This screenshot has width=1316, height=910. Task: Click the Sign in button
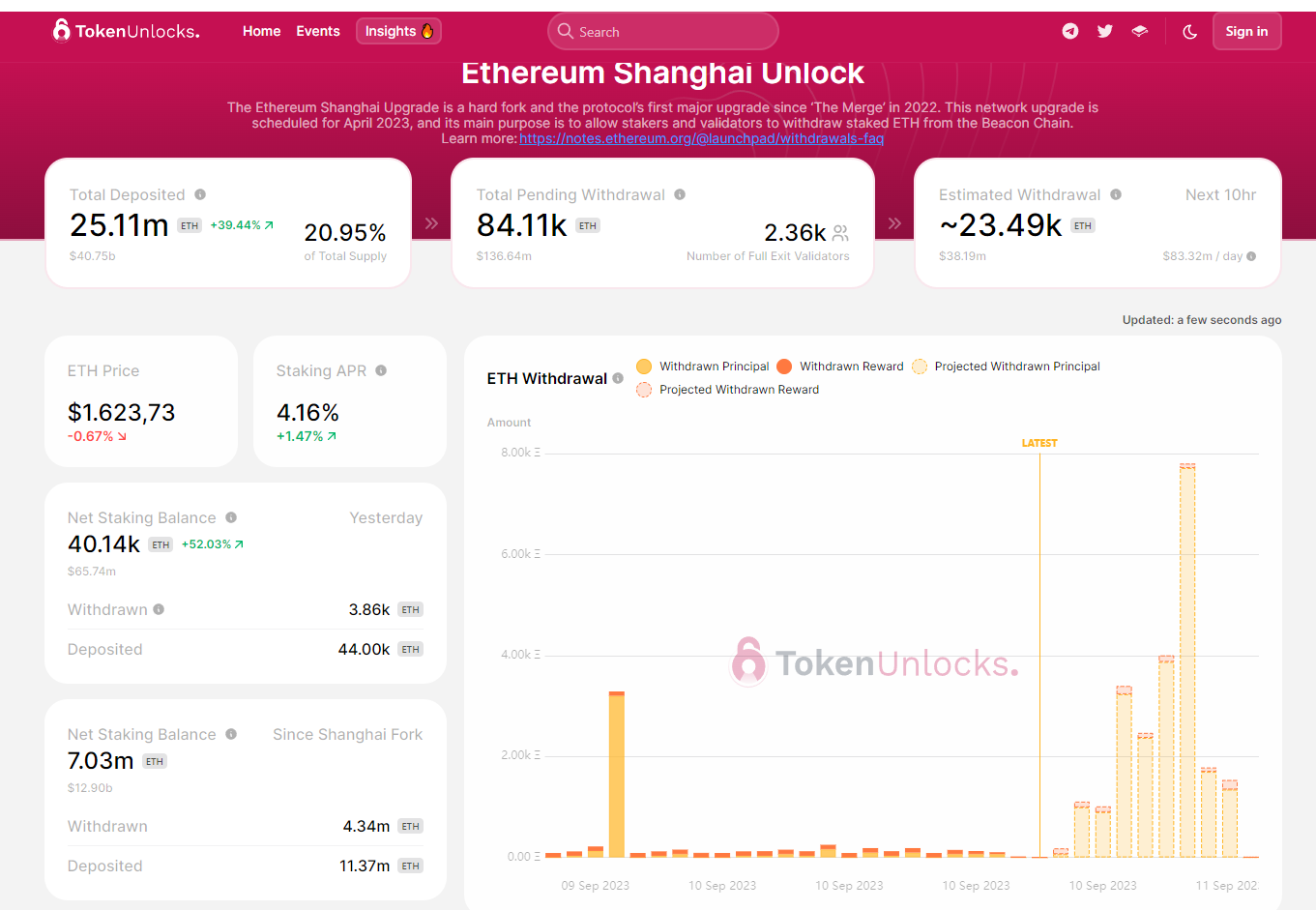coord(1246,31)
